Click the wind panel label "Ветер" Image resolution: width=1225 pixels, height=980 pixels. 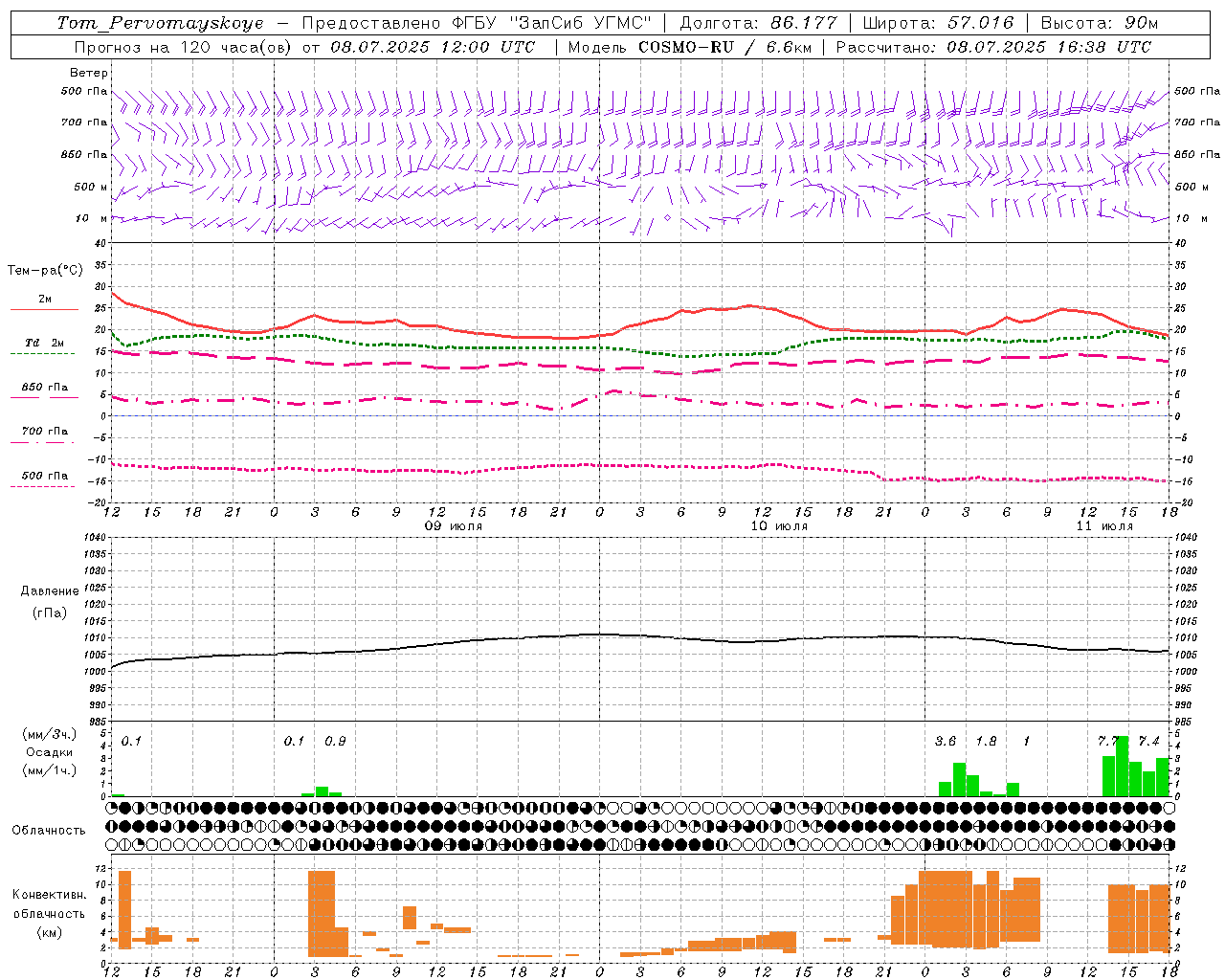(89, 73)
